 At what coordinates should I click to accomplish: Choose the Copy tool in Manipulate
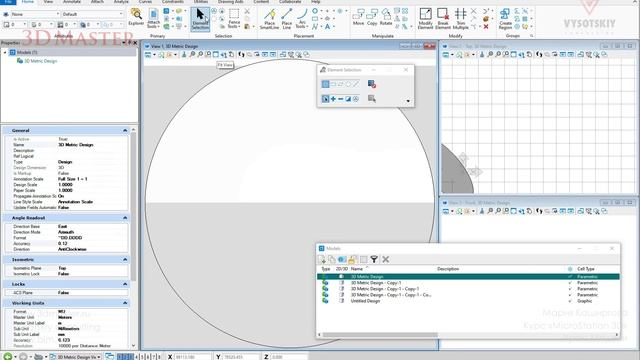tap(372, 17)
